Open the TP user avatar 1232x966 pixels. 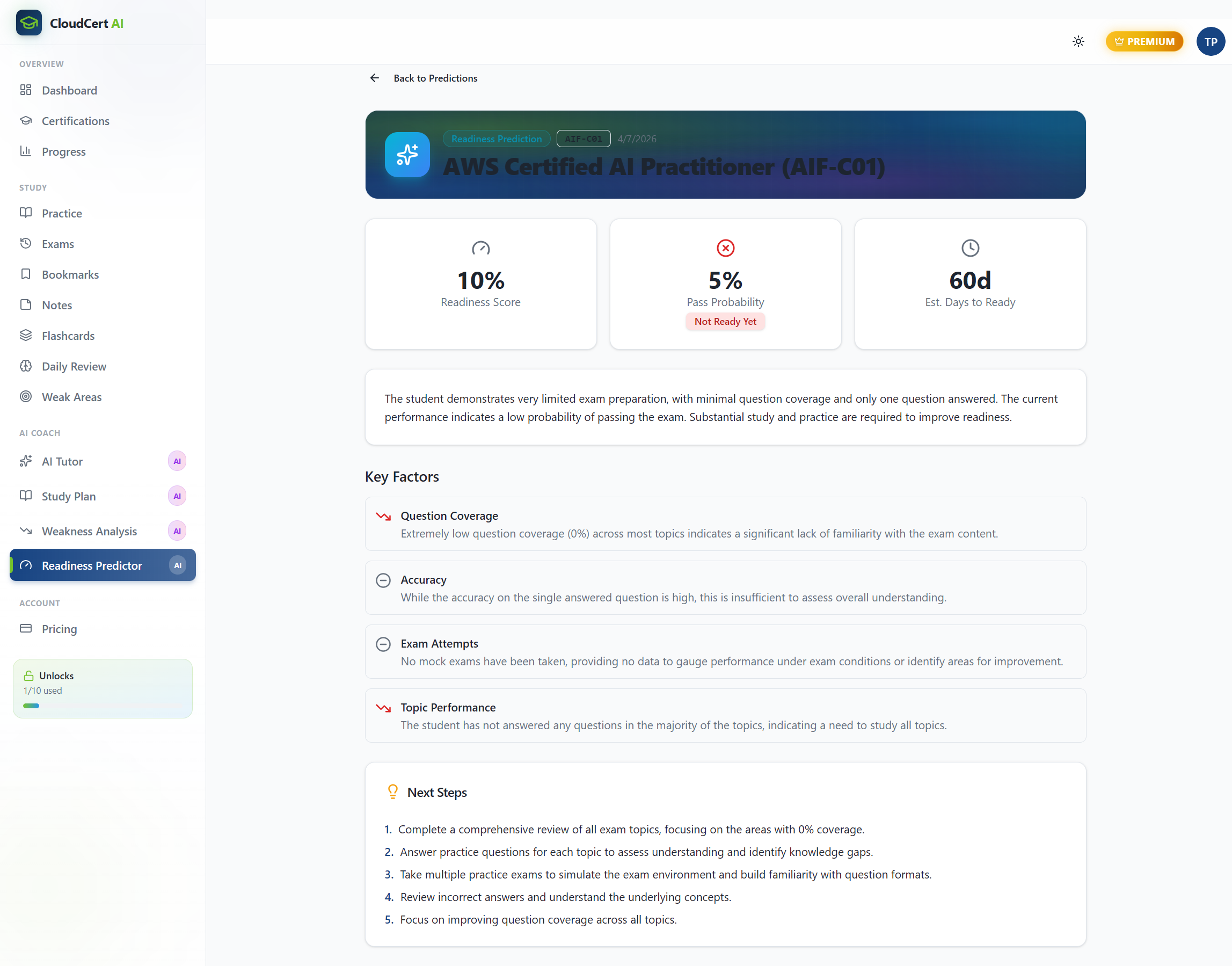1211,41
